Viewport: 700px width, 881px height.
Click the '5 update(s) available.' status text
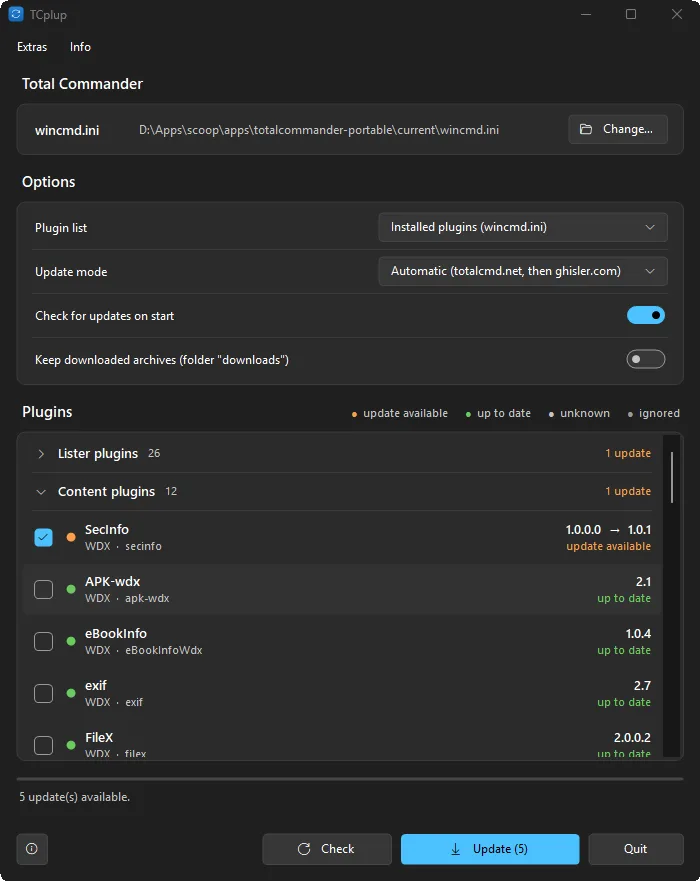pos(75,797)
